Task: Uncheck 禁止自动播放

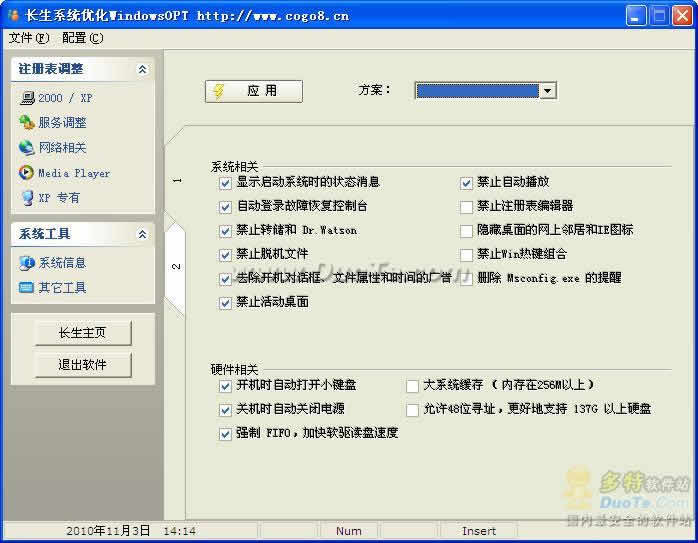Action: [467, 183]
